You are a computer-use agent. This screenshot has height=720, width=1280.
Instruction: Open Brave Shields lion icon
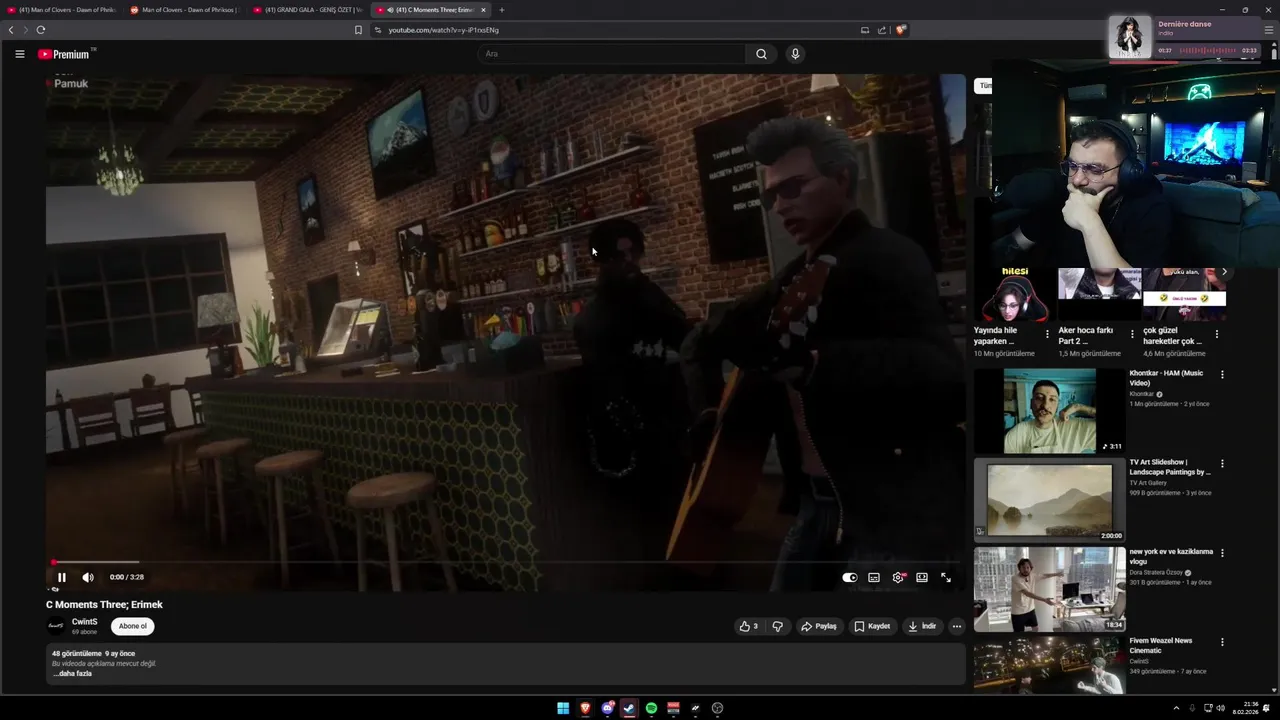pyautogui.click(x=900, y=30)
